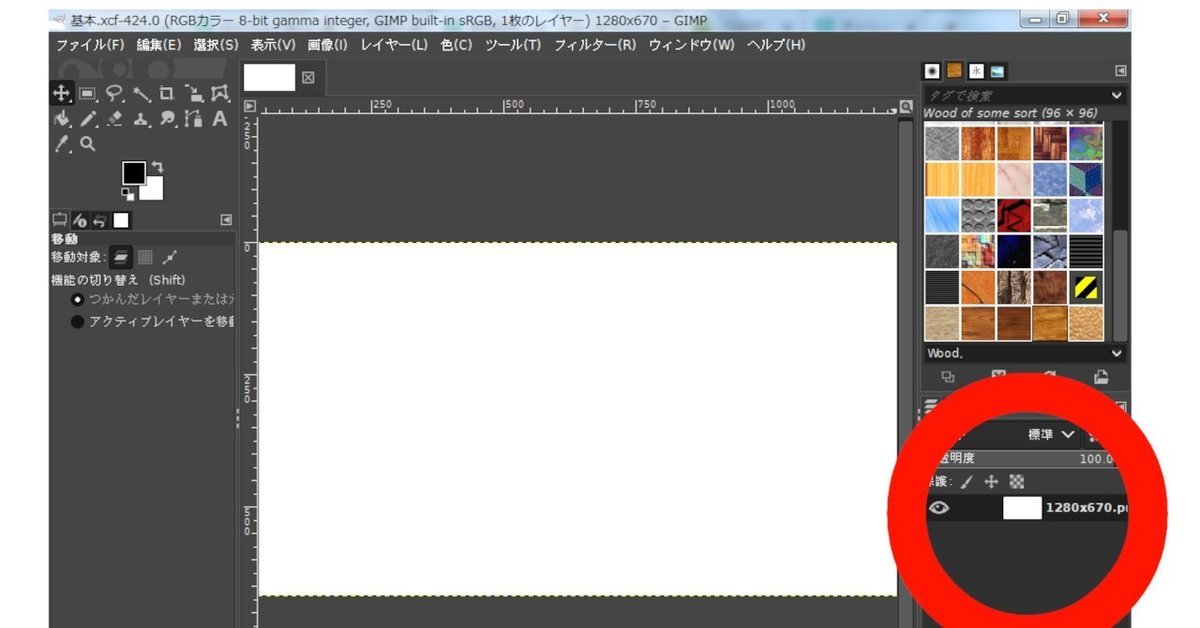Select the Zoom magnifier tool
Screen dimensions: 1200x628
87,145
